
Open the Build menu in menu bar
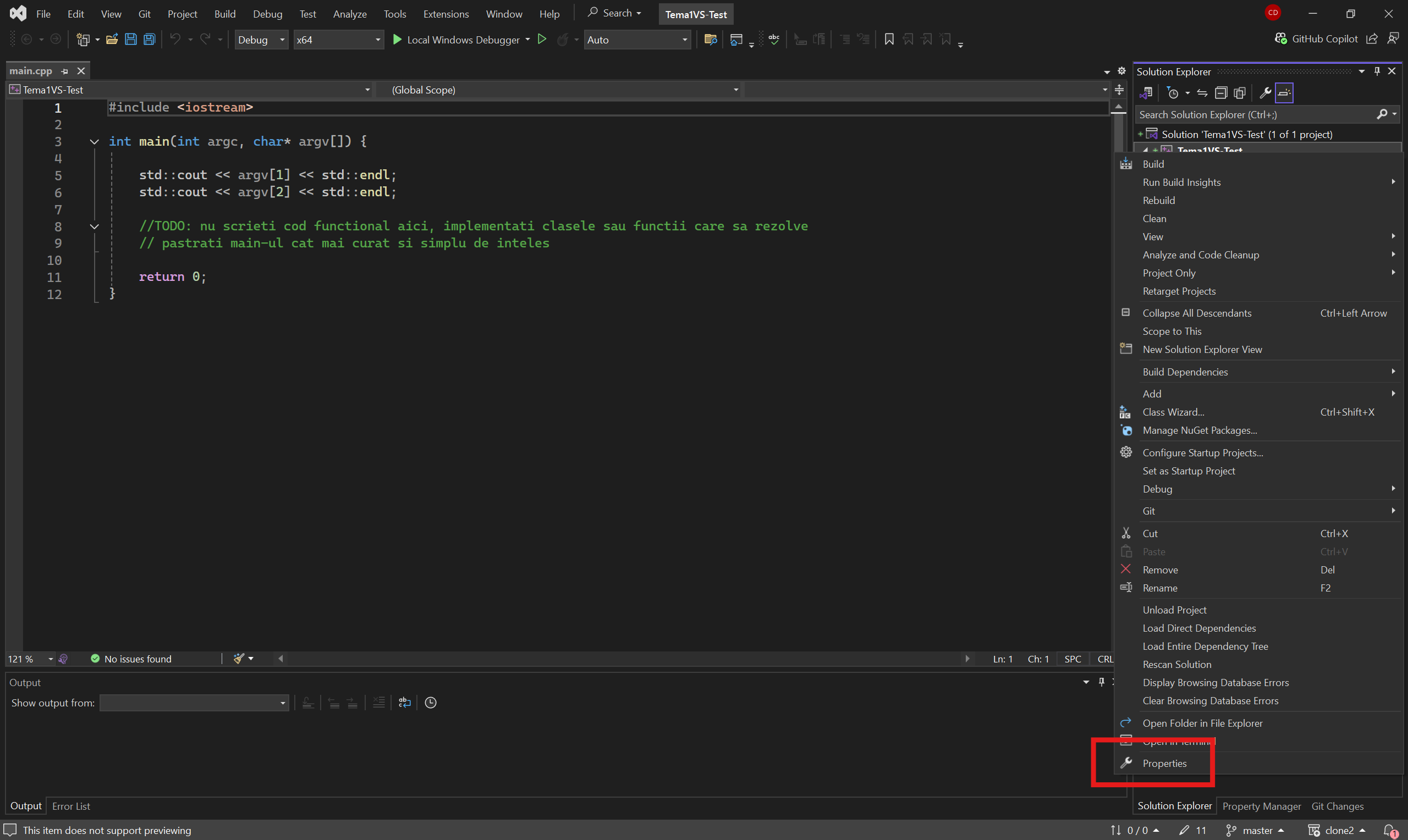click(x=225, y=14)
